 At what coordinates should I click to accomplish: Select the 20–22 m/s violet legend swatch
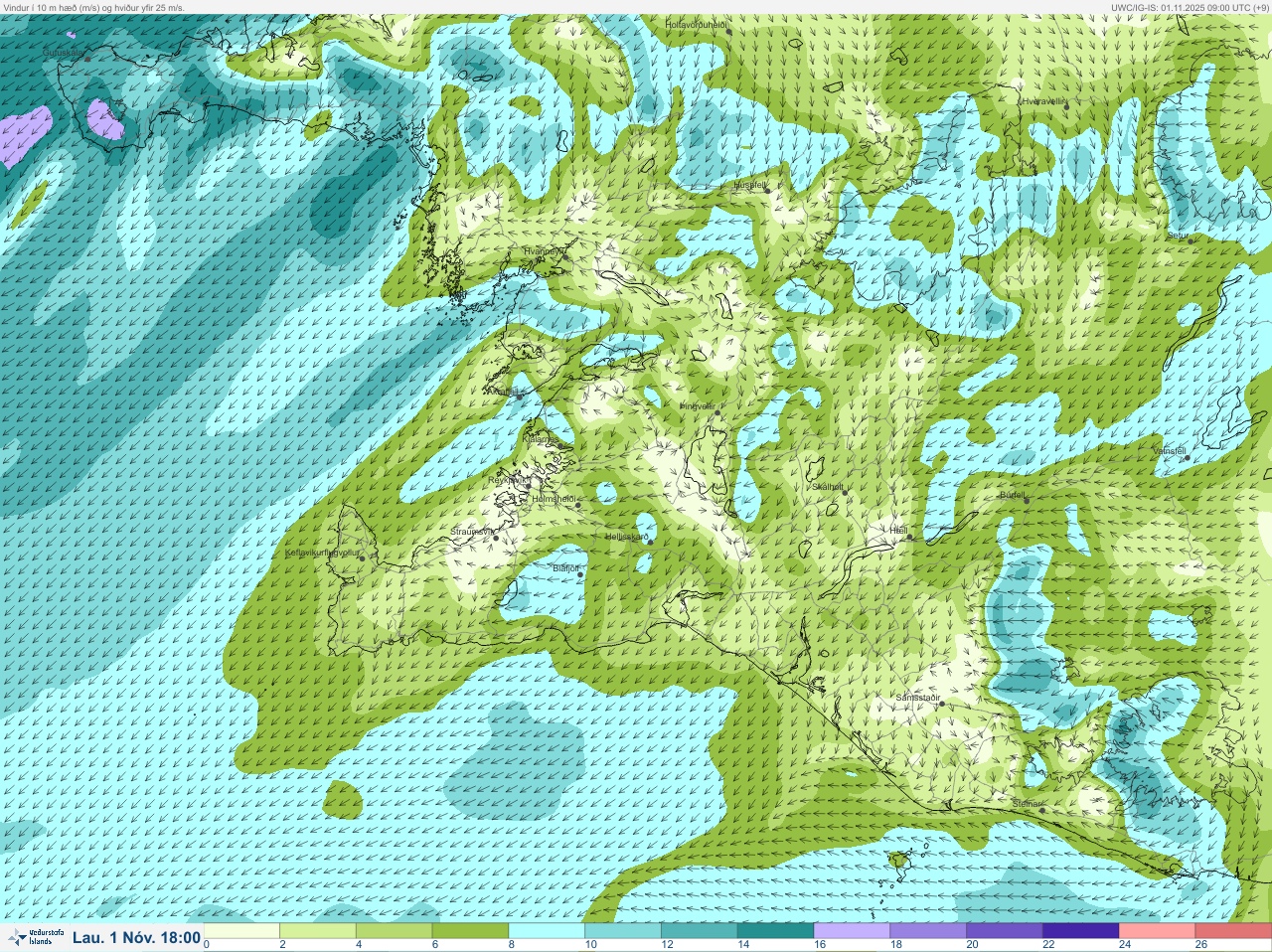click(x=1004, y=930)
